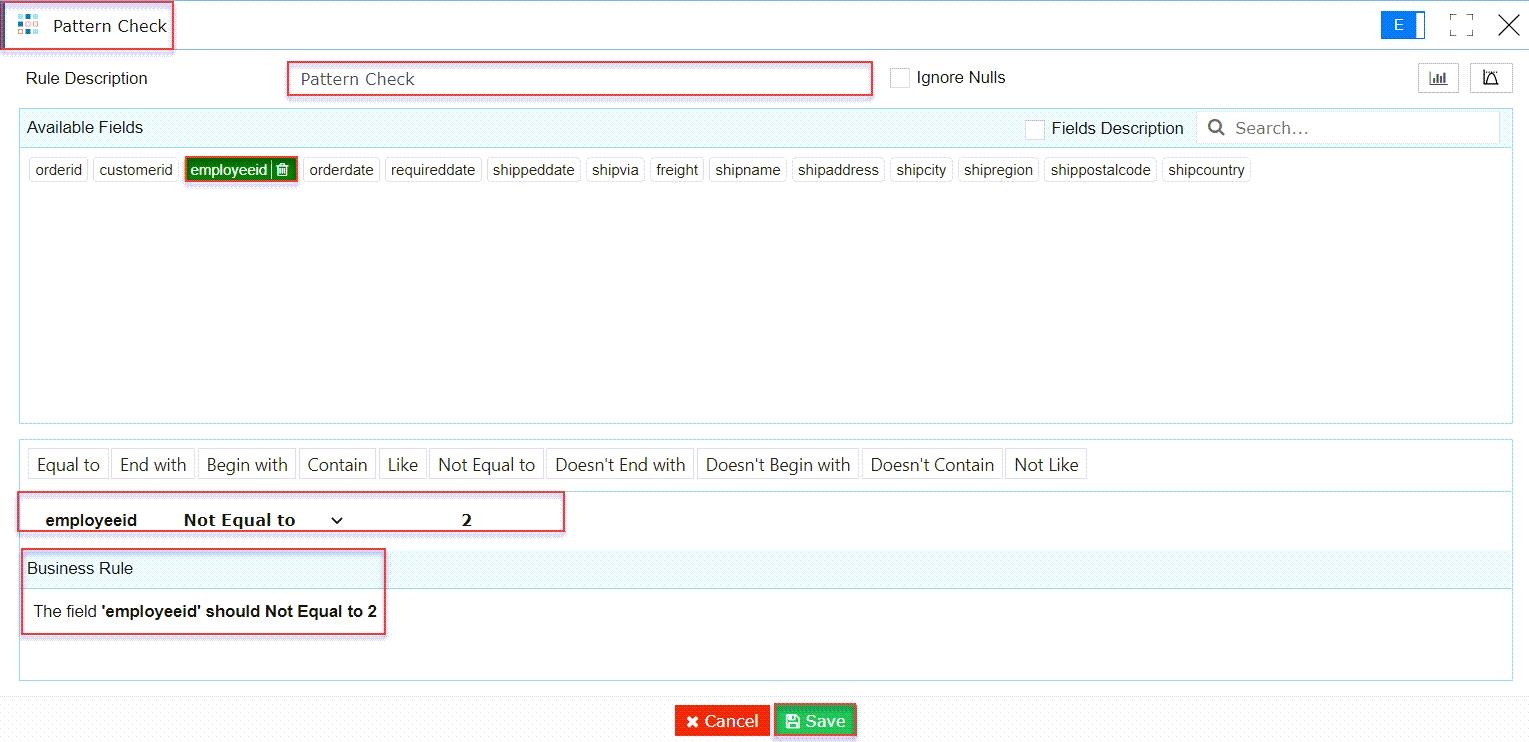Click inside the Rule Description text field
Viewport: 1529px width, 742px height.
578,78
